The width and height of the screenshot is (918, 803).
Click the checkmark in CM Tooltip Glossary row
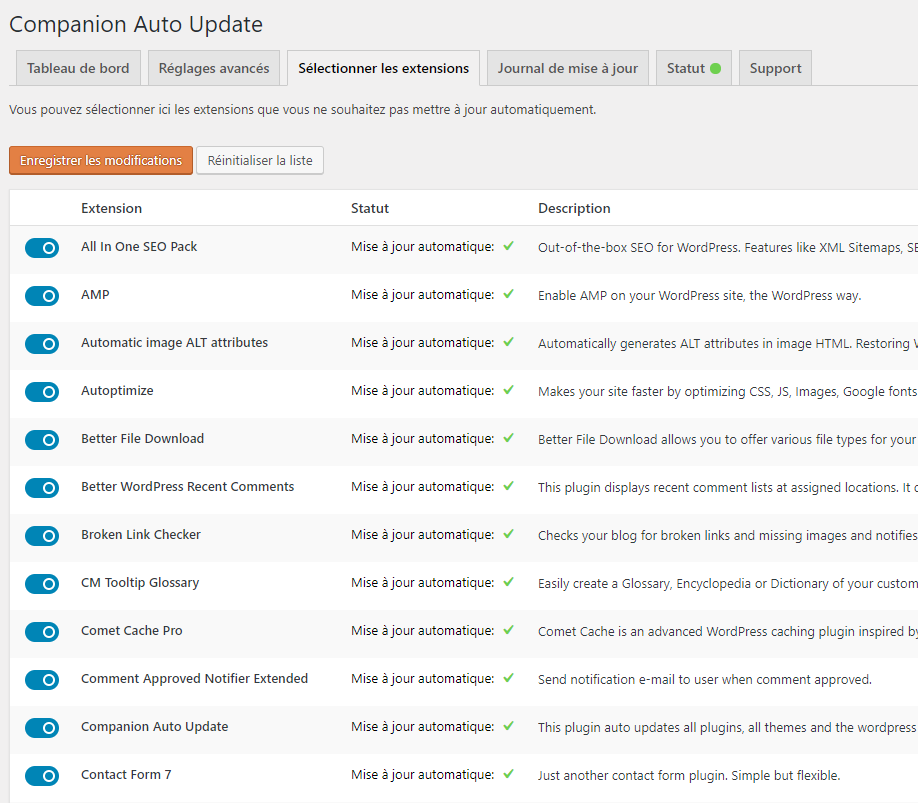[508, 582]
